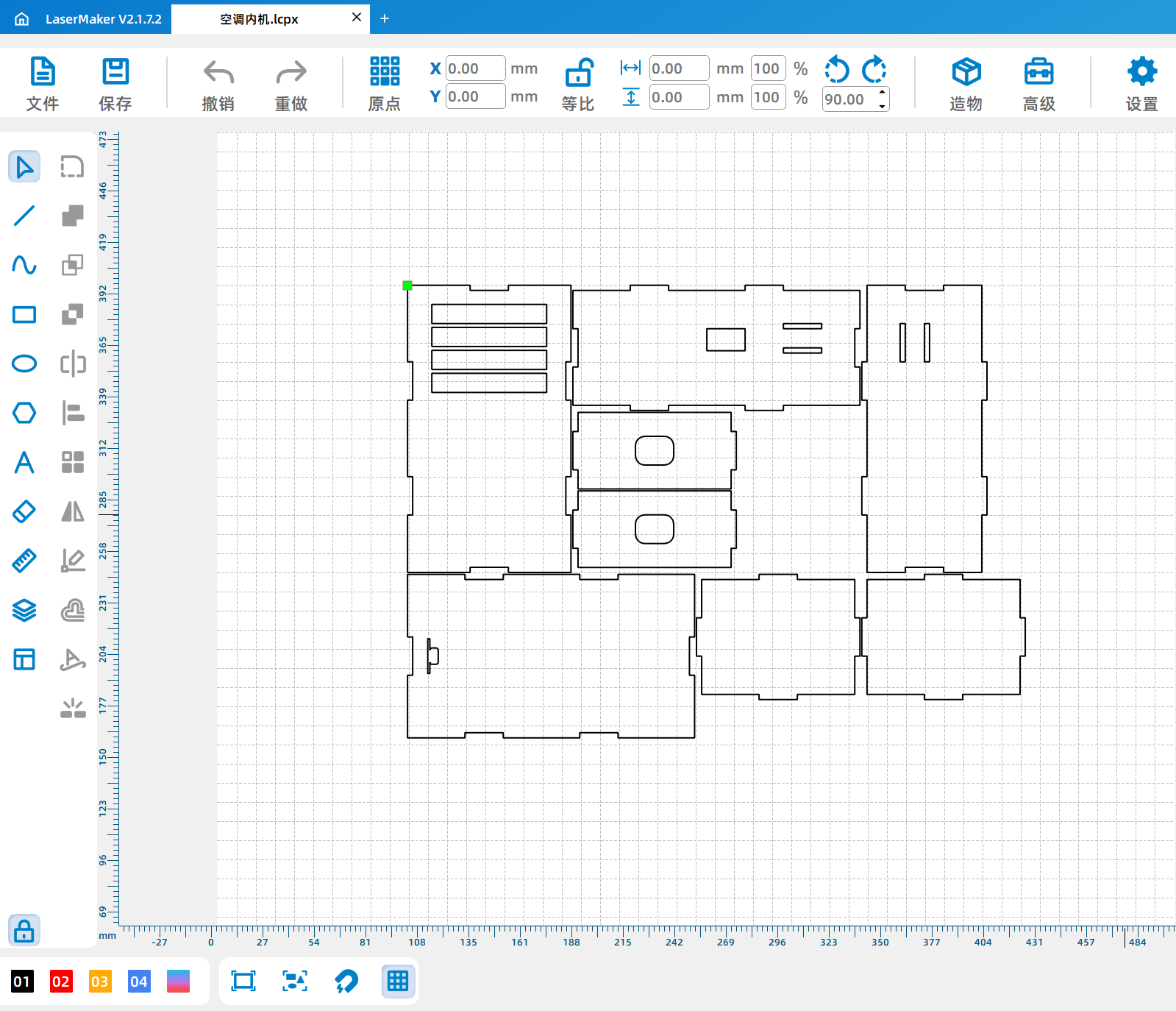
Task: Click the focus selection view icon
Action: tap(295, 981)
